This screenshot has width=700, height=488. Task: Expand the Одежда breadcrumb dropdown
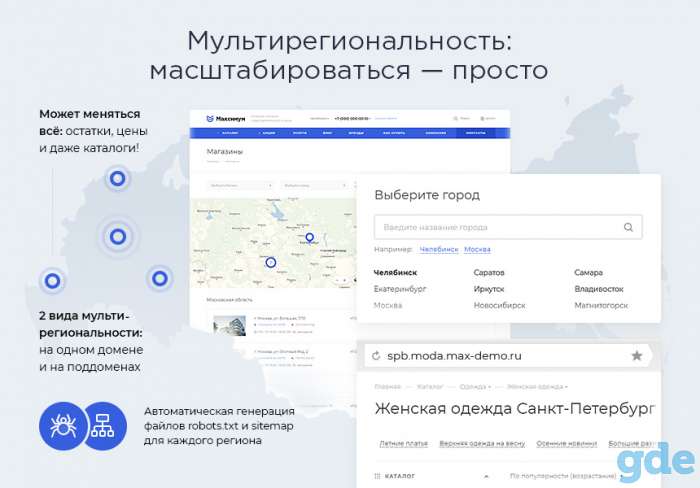(x=475, y=387)
